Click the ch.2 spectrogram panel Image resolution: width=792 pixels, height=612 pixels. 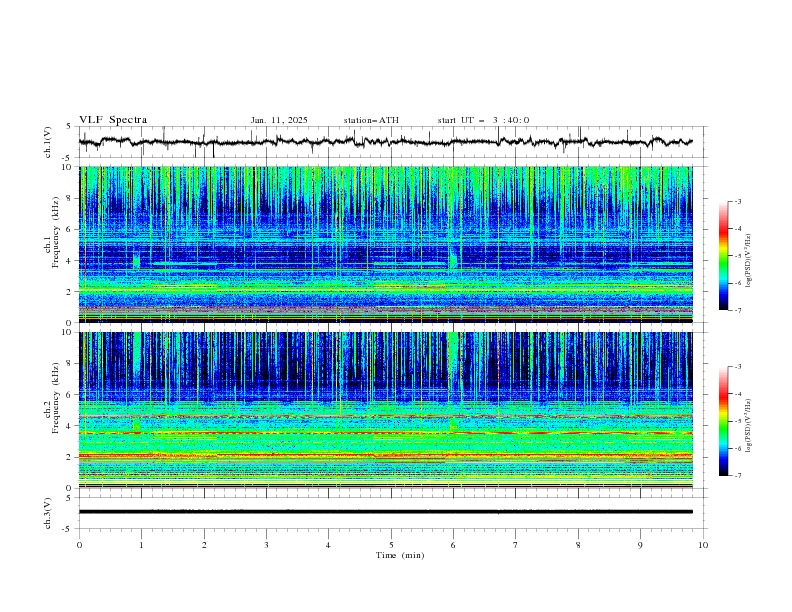(x=386, y=410)
